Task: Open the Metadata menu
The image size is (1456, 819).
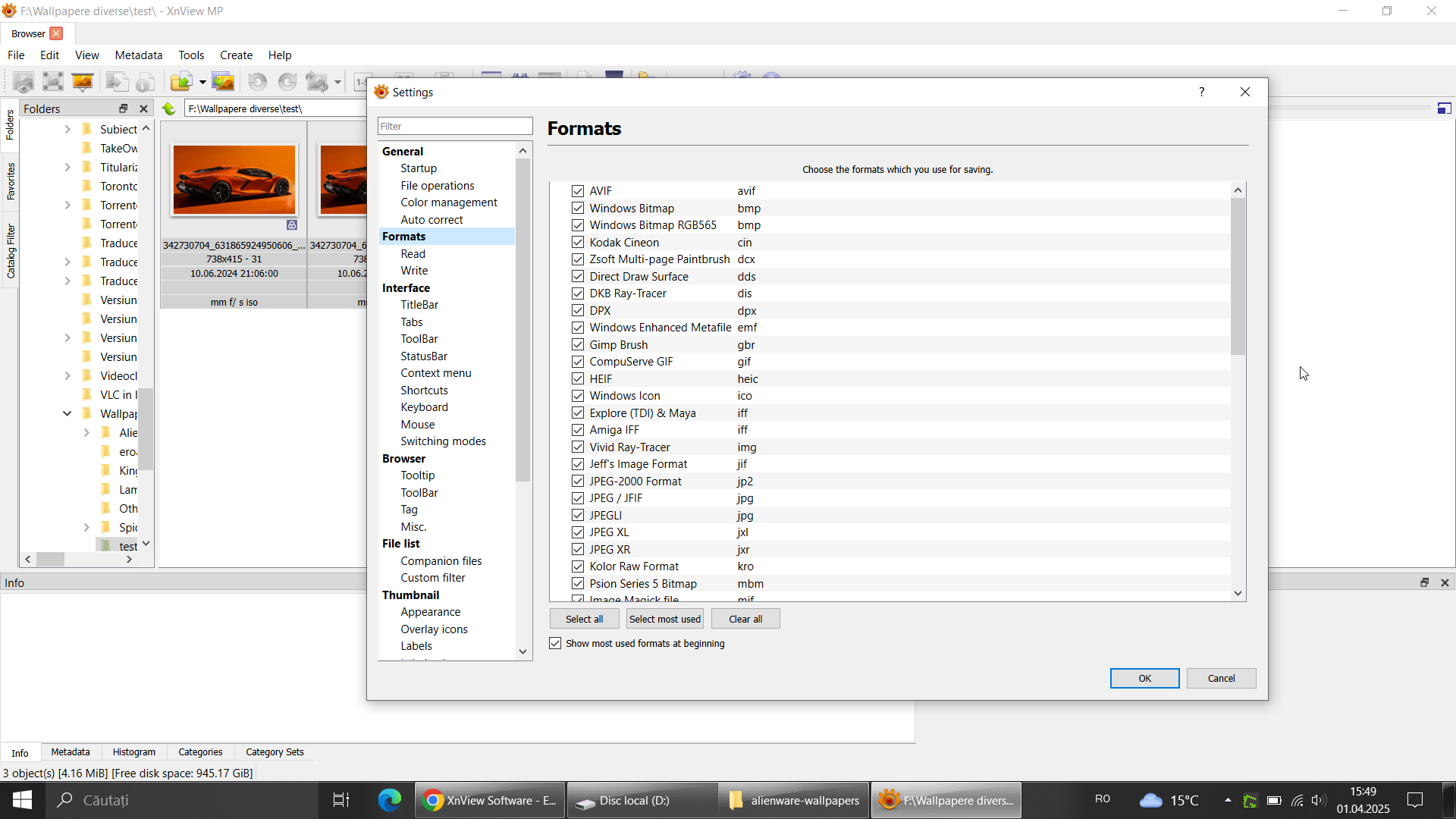Action: (139, 55)
